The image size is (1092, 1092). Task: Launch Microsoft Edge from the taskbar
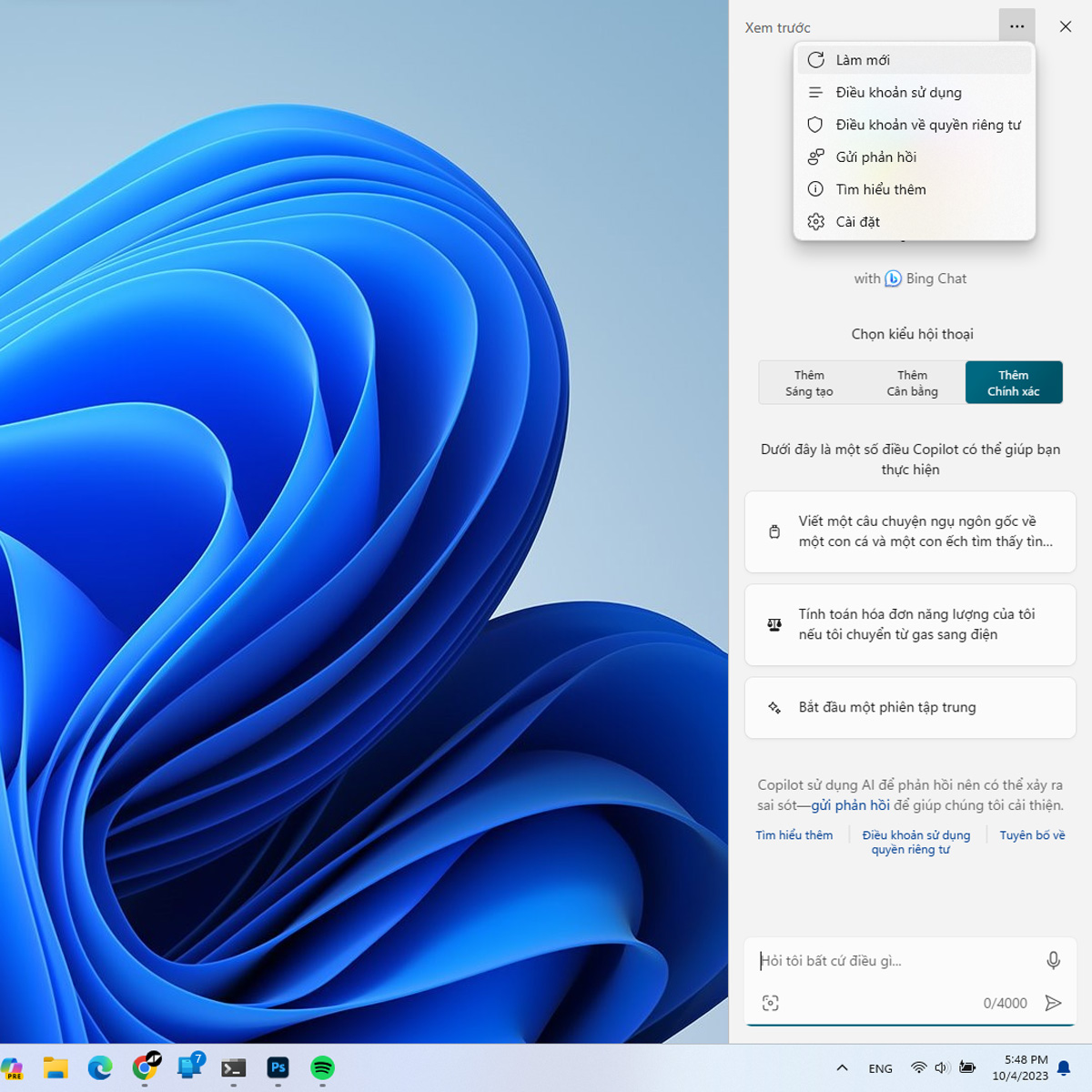pos(100,1068)
